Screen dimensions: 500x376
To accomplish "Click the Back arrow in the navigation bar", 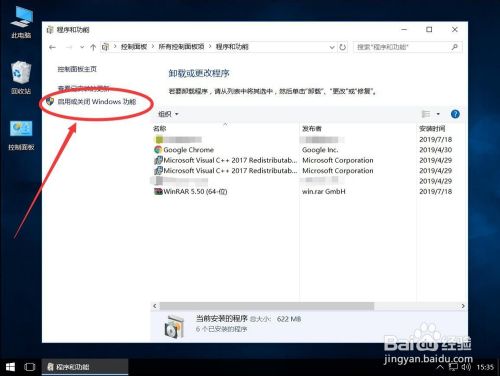I will point(52,47).
